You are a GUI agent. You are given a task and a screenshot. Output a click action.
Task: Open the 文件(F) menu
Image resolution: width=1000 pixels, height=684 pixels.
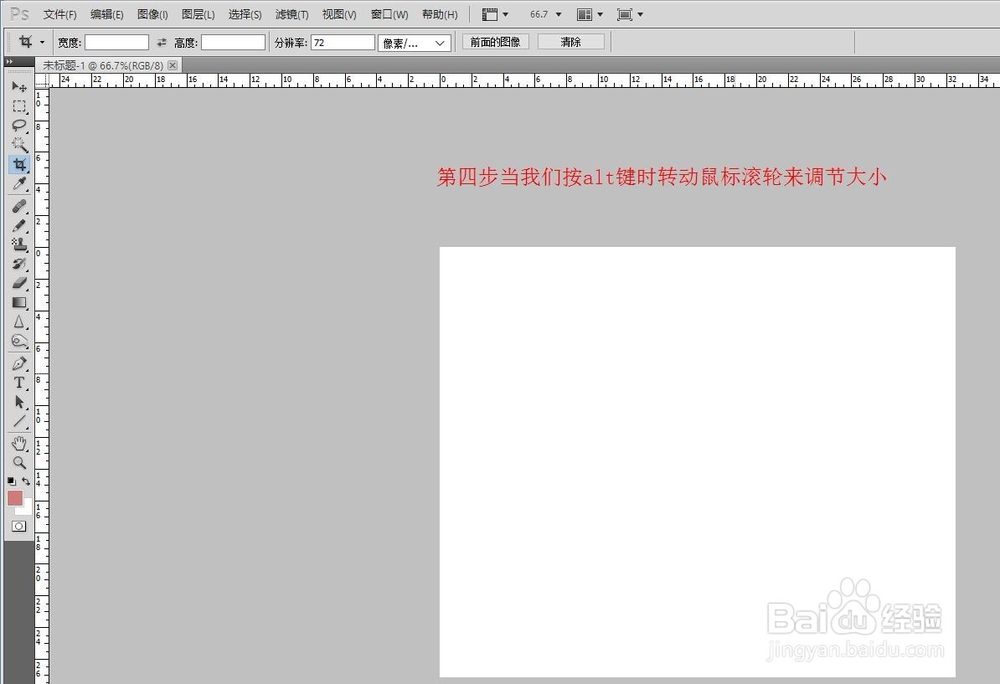(x=60, y=14)
